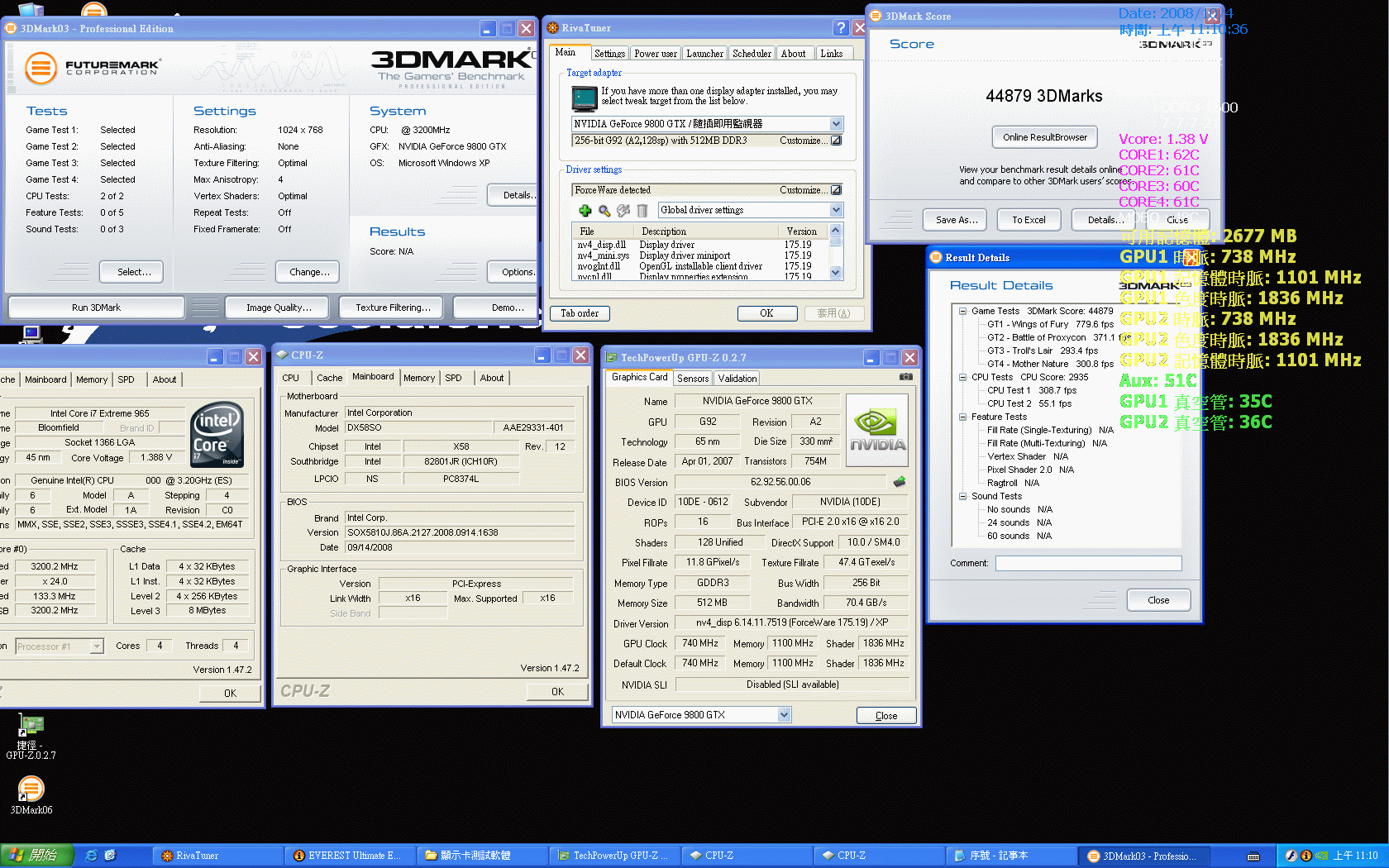
Task: Open the SPD tab in CPU-Z Mainboard window
Action: pyautogui.click(x=453, y=378)
